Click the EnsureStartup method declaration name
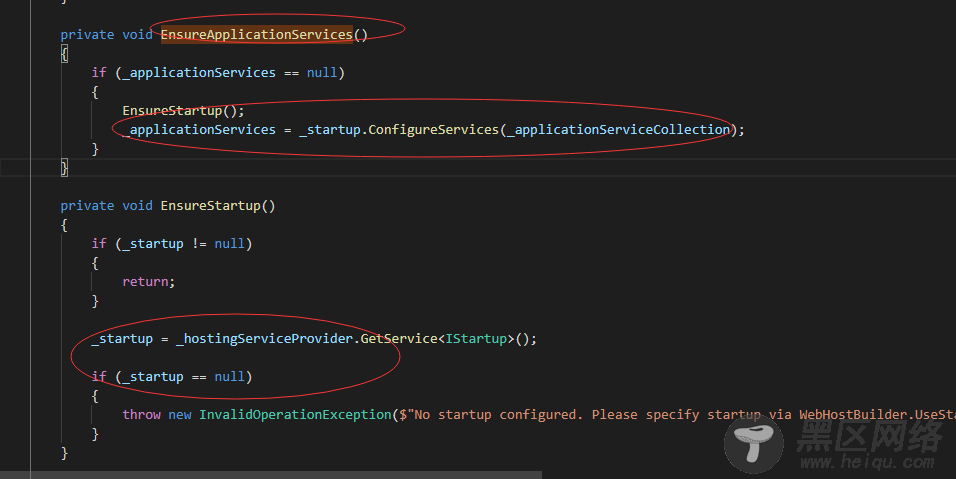This screenshot has height=479, width=956. point(210,205)
